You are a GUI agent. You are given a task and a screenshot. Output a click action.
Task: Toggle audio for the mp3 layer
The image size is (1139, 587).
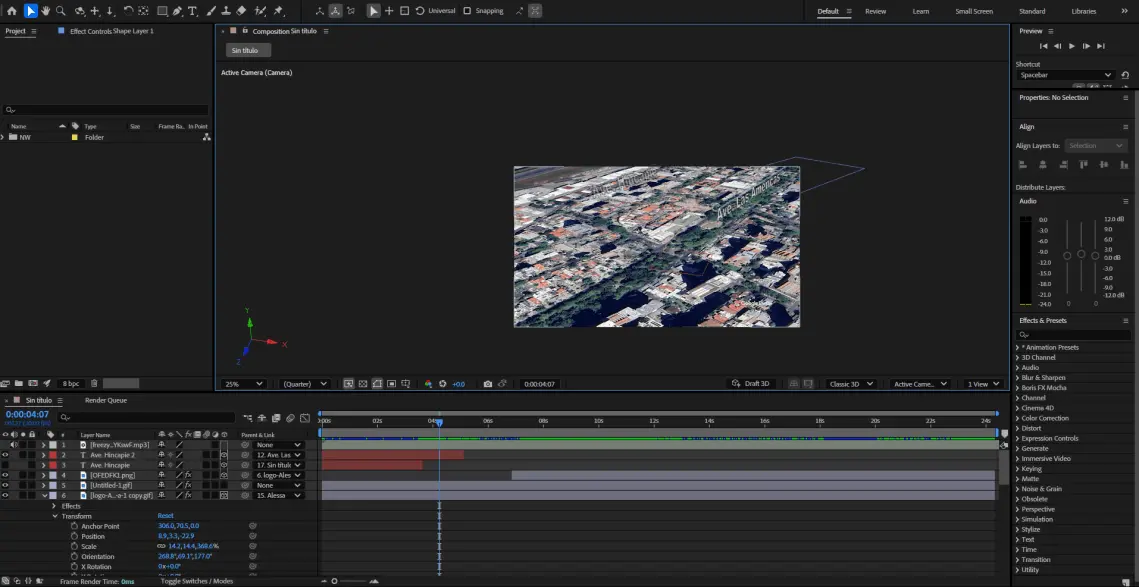pyautogui.click(x=12, y=445)
